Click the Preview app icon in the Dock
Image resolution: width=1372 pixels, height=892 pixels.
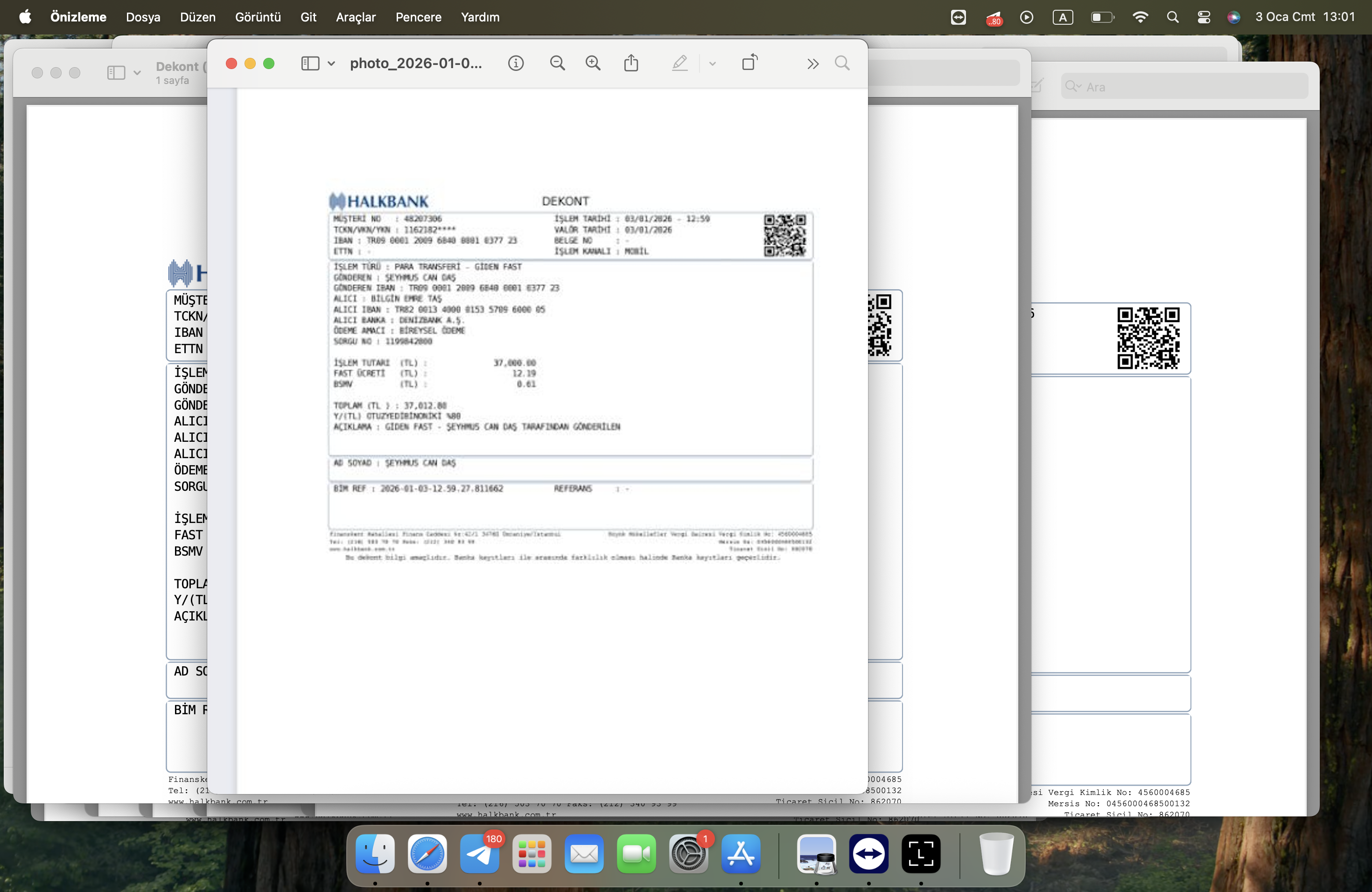(x=816, y=853)
